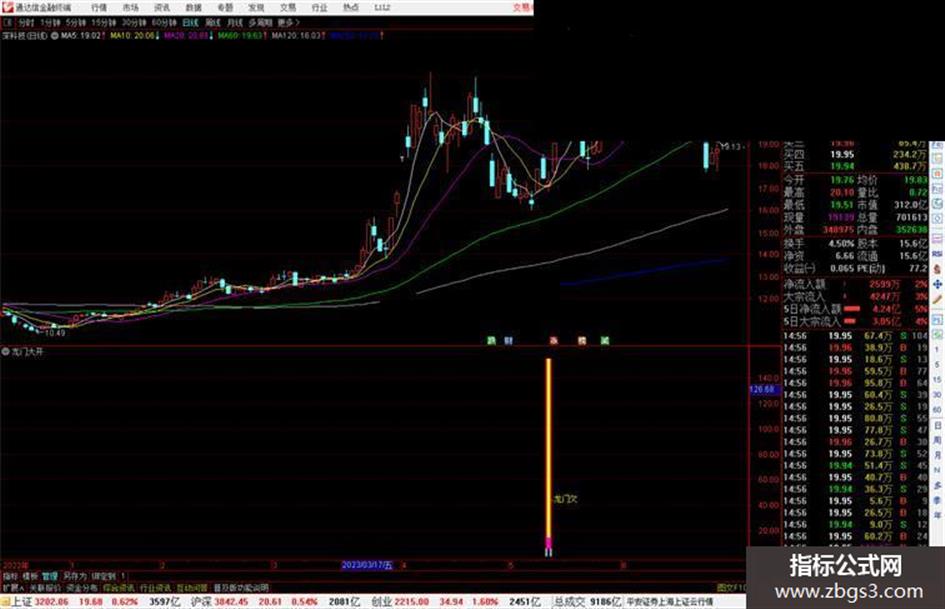The height and width of the screenshot is (609, 945).
Task: Click the 另存为 save-as button
Action: [x=75, y=576]
